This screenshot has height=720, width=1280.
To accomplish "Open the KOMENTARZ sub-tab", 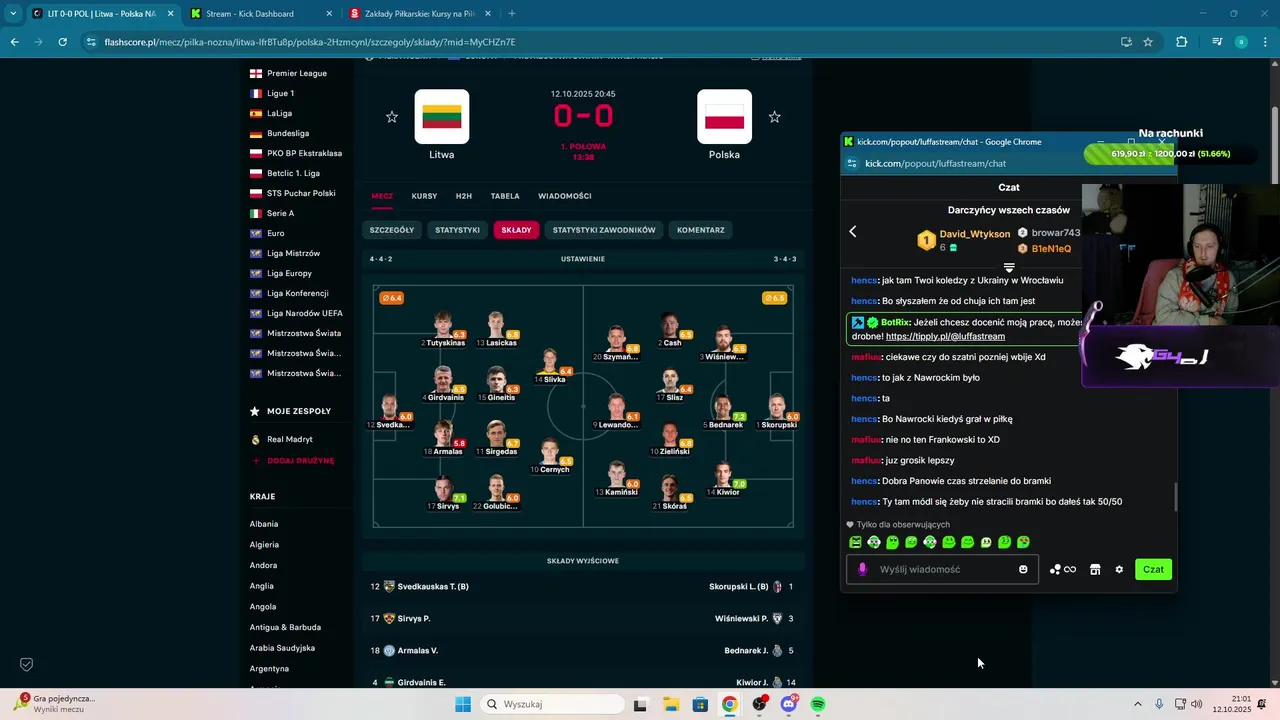I will pyautogui.click(x=701, y=230).
